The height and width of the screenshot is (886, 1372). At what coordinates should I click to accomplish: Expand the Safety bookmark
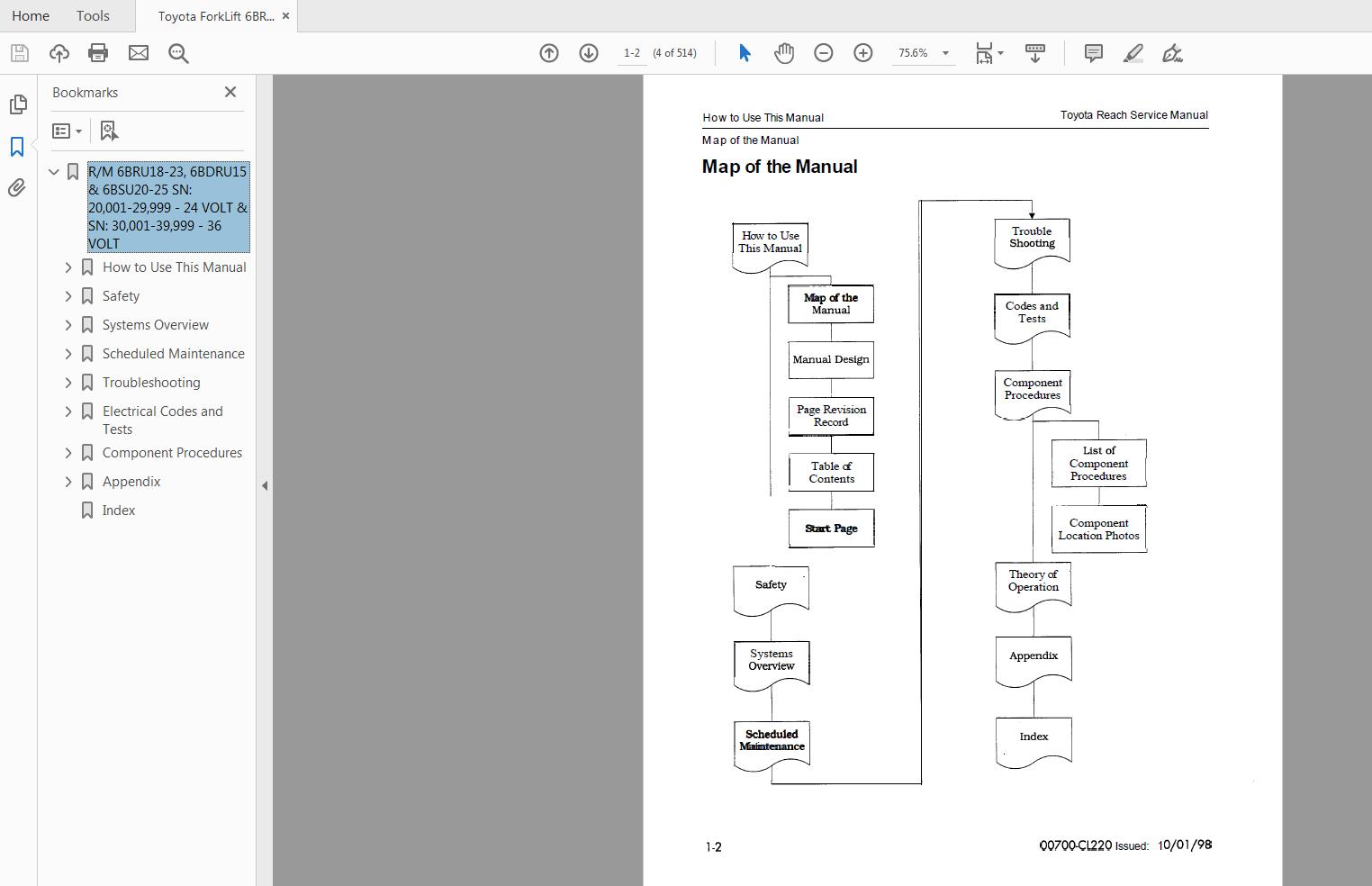(x=68, y=296)
